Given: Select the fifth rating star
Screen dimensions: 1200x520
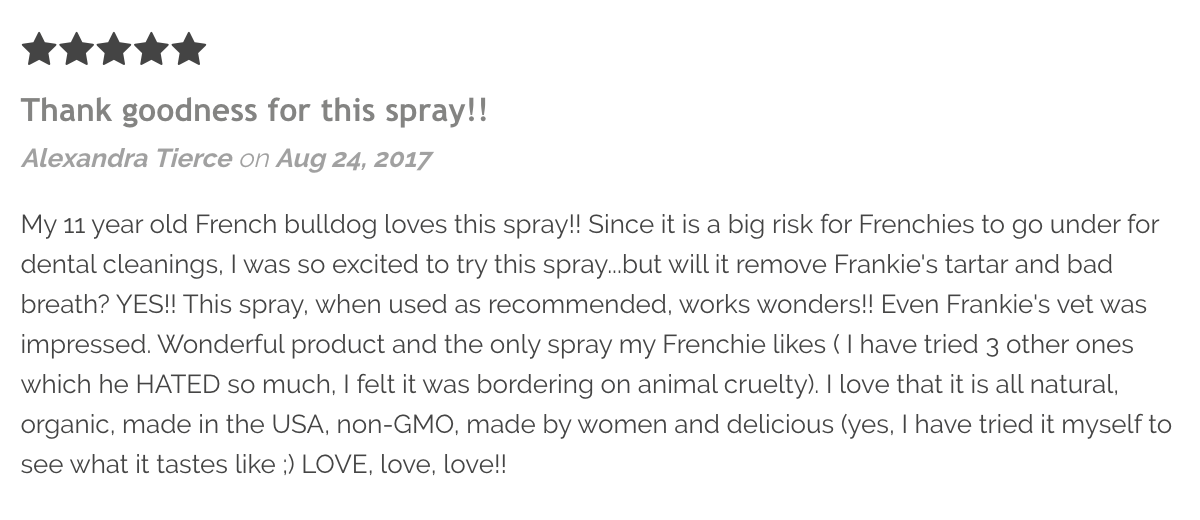Looking at the screenshot, I should pos(188,49).
